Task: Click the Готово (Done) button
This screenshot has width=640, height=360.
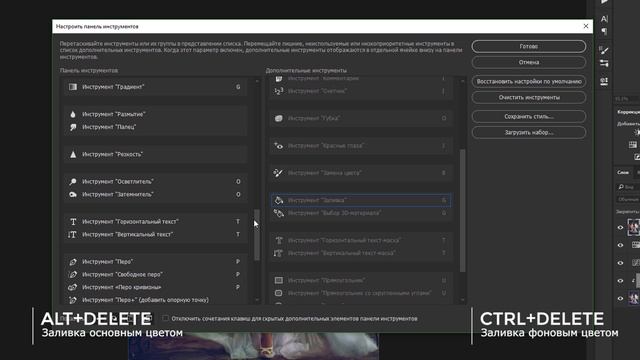Action: (x=529, y=47)
